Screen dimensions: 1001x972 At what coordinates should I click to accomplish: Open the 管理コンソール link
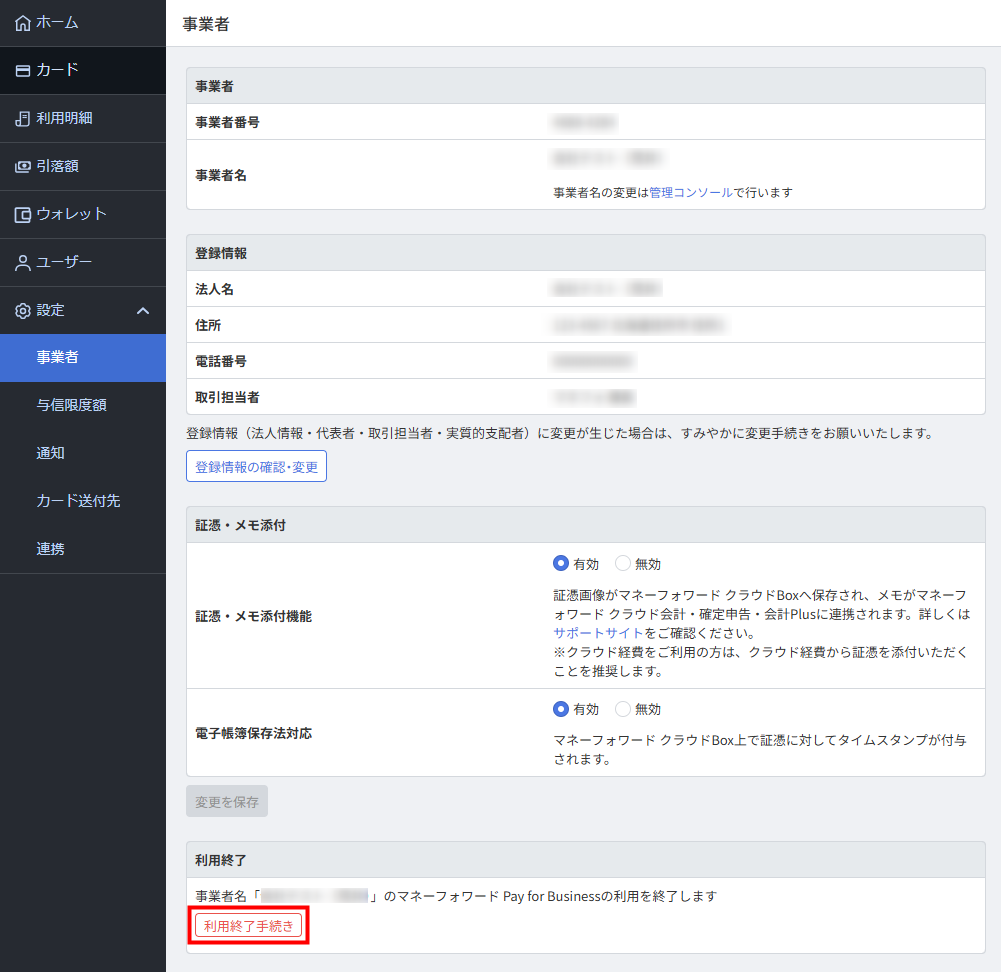coord(690,192)
